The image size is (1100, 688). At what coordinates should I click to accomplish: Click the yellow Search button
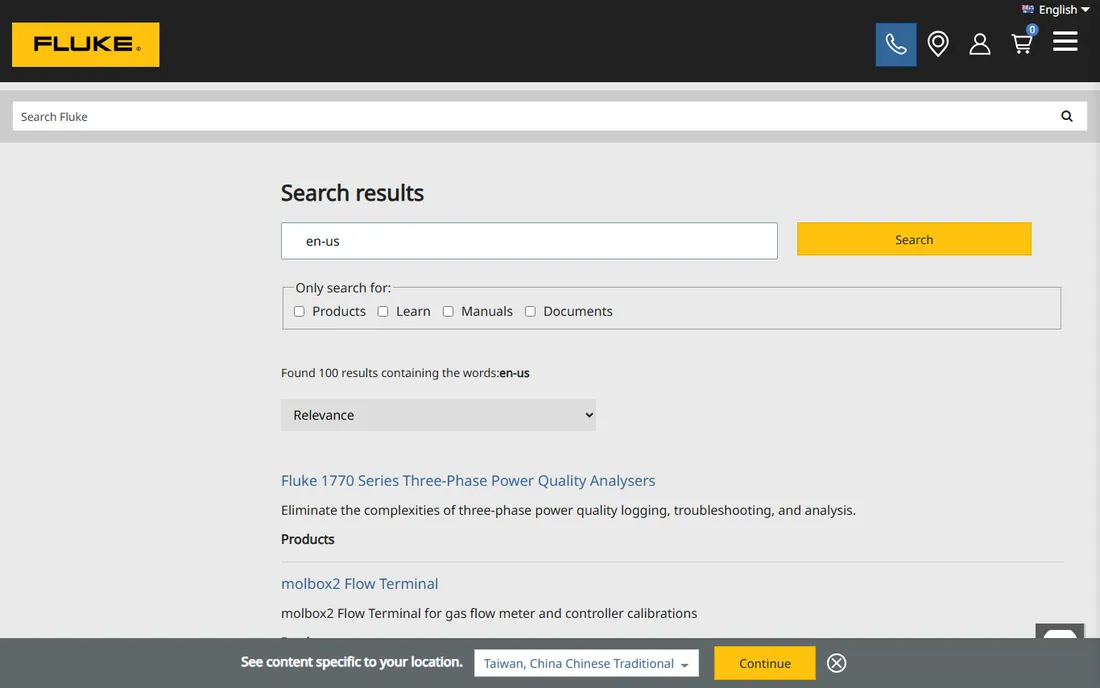click(914, 239)
